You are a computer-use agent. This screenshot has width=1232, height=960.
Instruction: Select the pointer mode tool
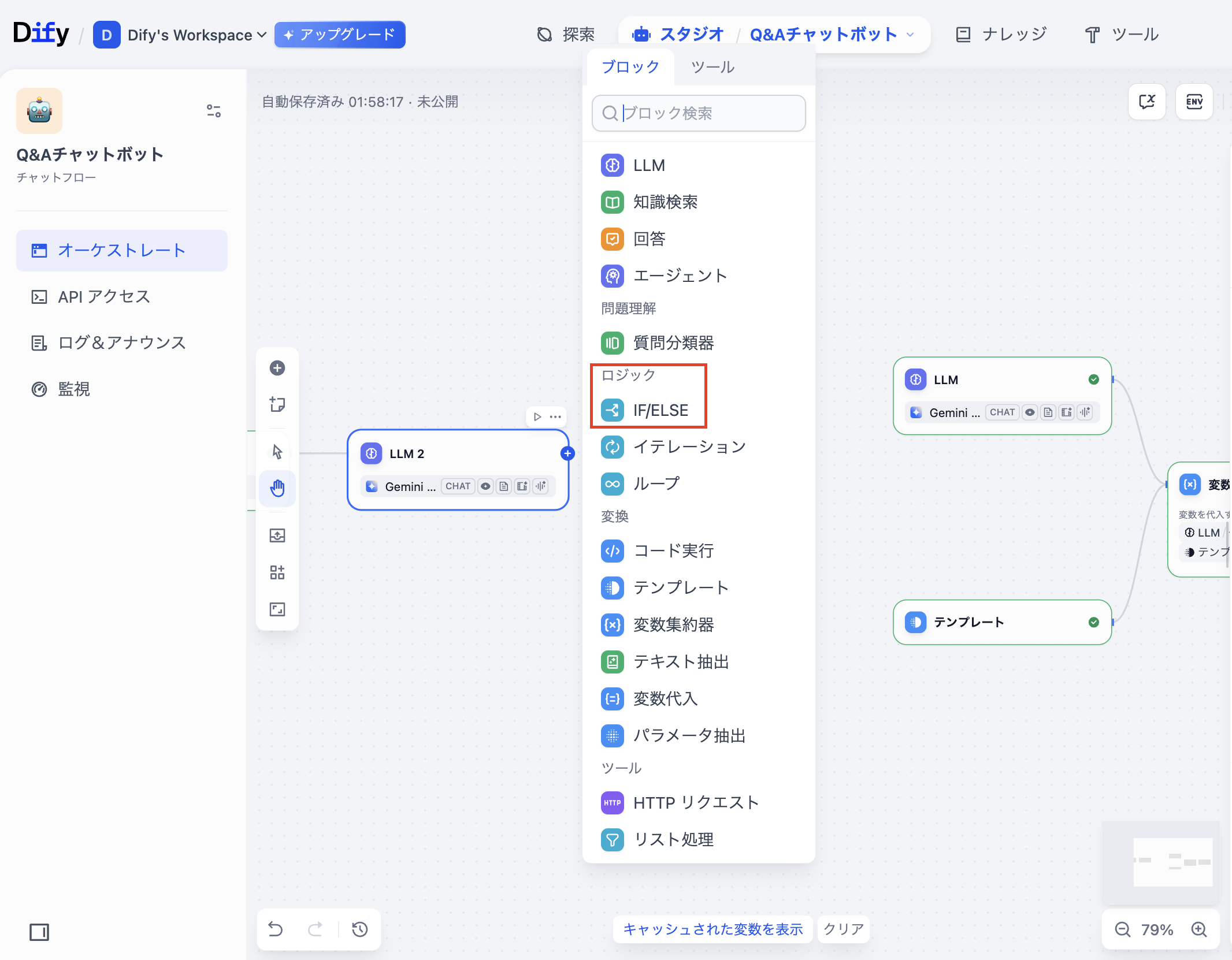[x=277, y=451]
